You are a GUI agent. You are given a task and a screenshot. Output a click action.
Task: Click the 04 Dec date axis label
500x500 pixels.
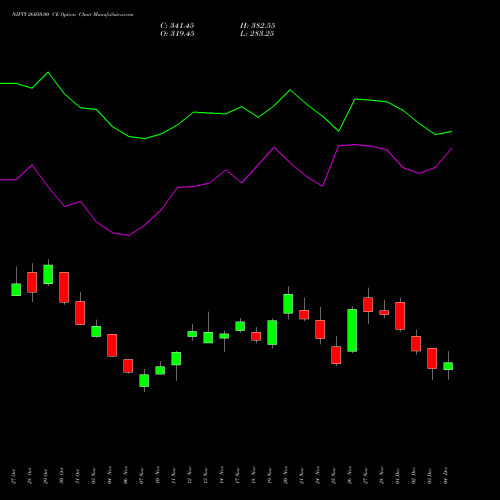pos(446,476)
